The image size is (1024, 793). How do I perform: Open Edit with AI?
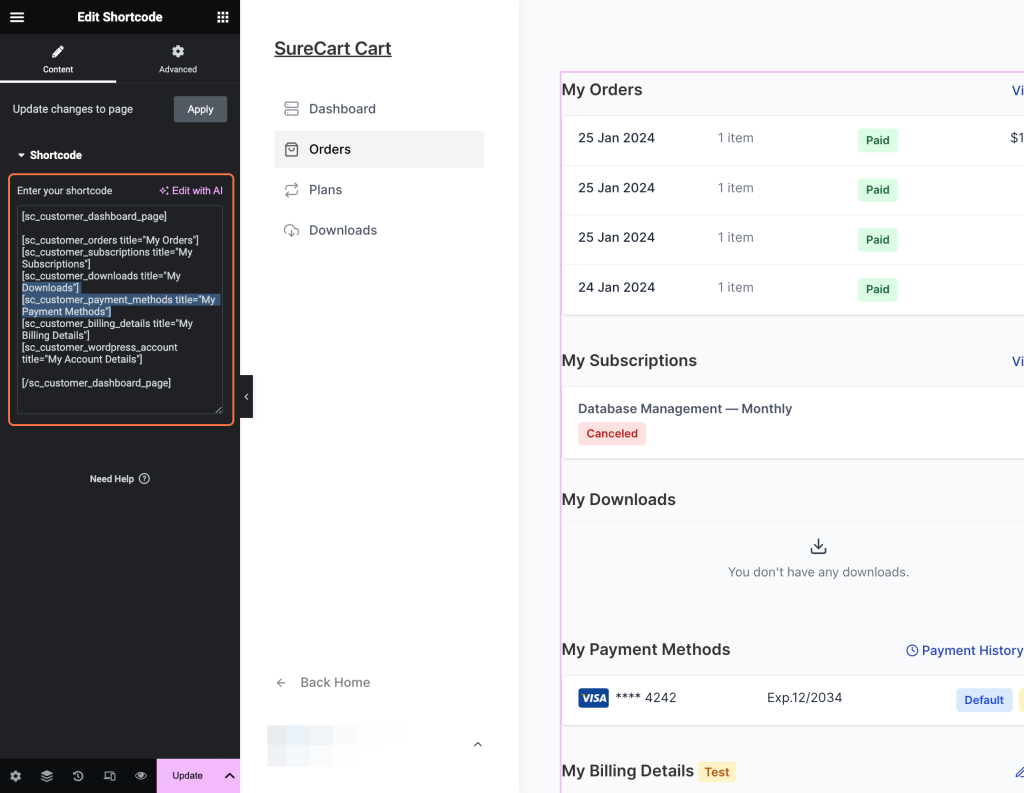(x=191, y=190)
